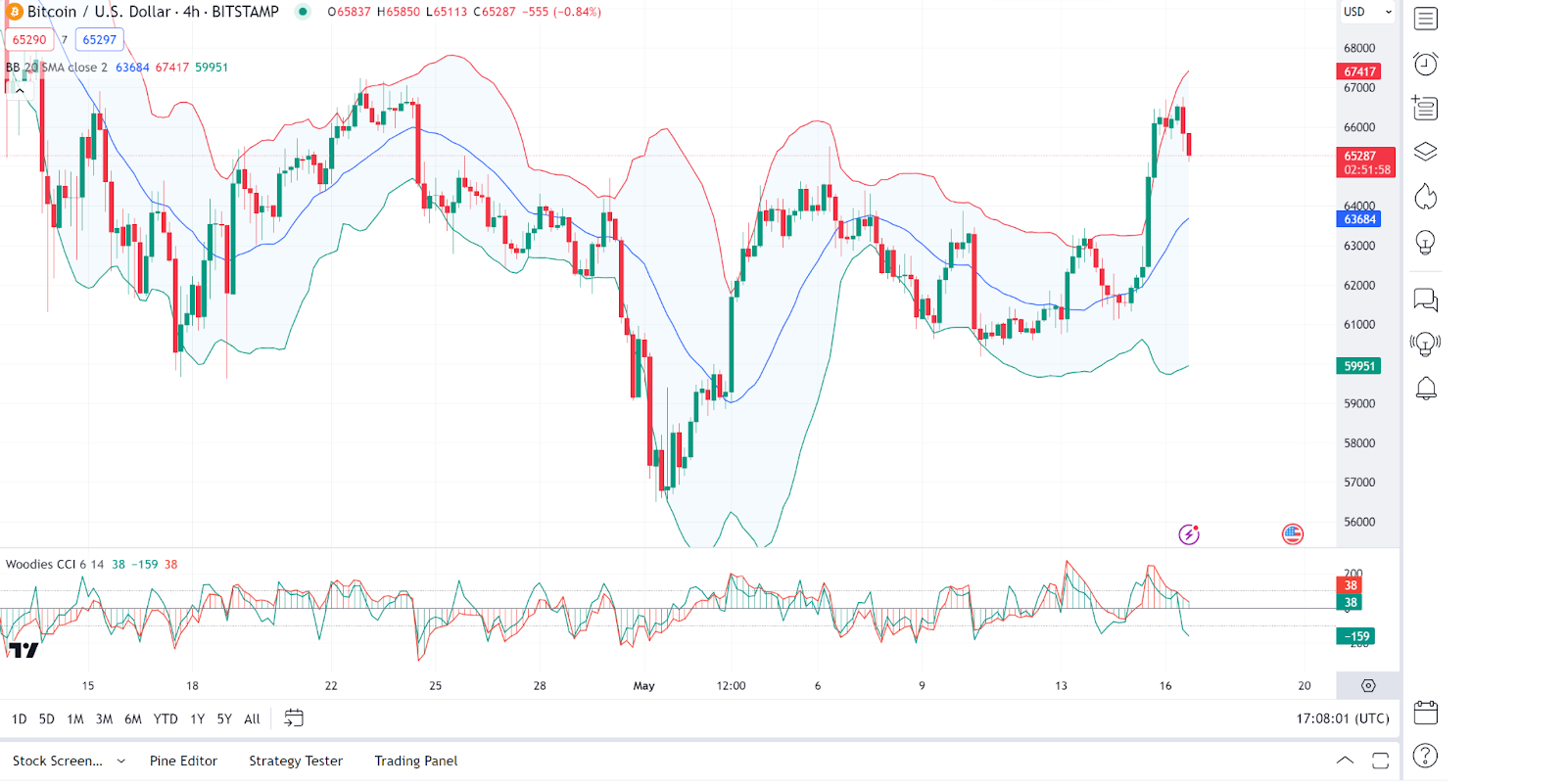
Task: Open the Go to date icon
Action: pyautogui.click(x=294, y=718)
